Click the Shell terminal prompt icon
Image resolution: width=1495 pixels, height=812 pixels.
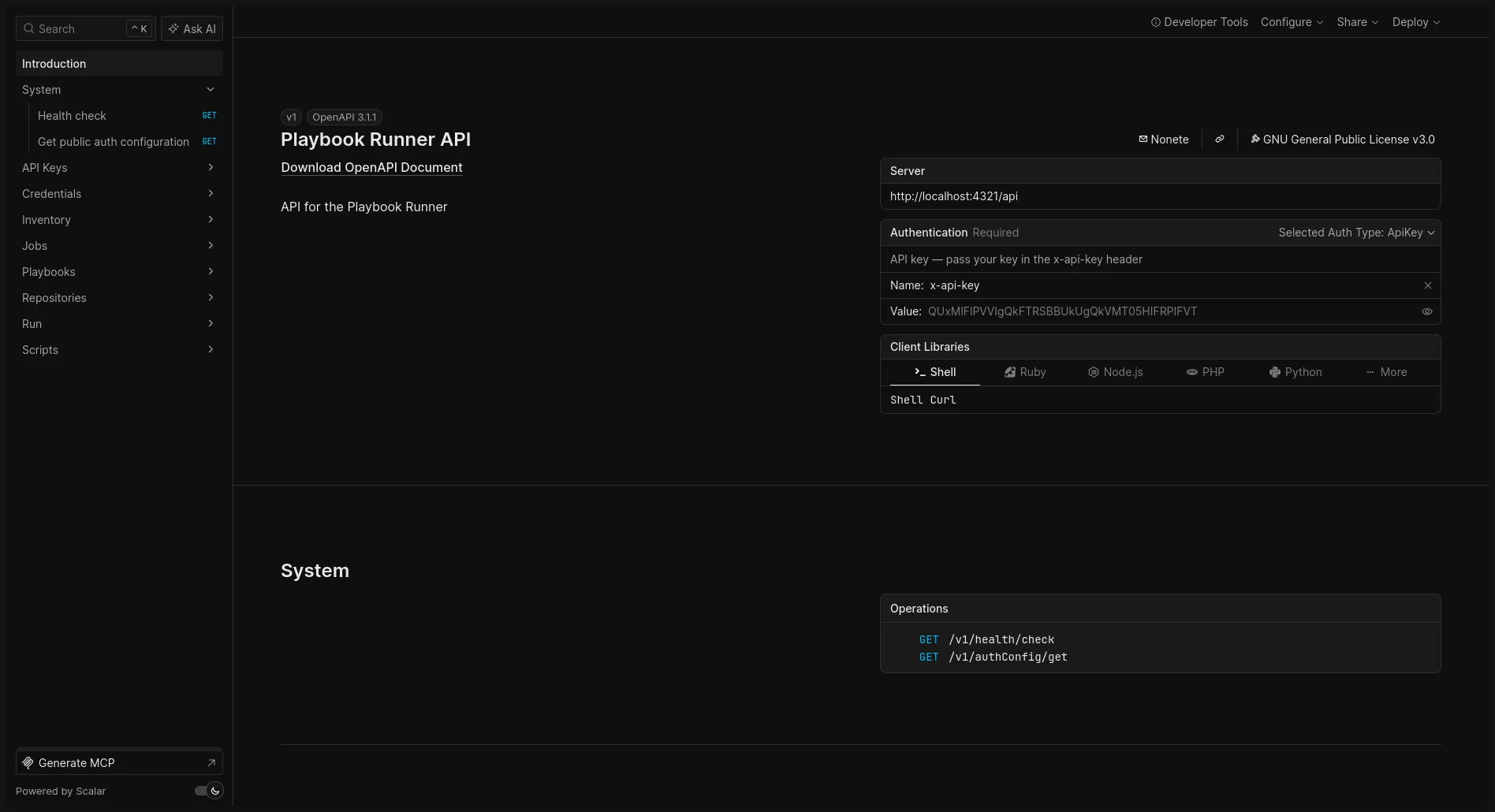(x=919, y=372)
